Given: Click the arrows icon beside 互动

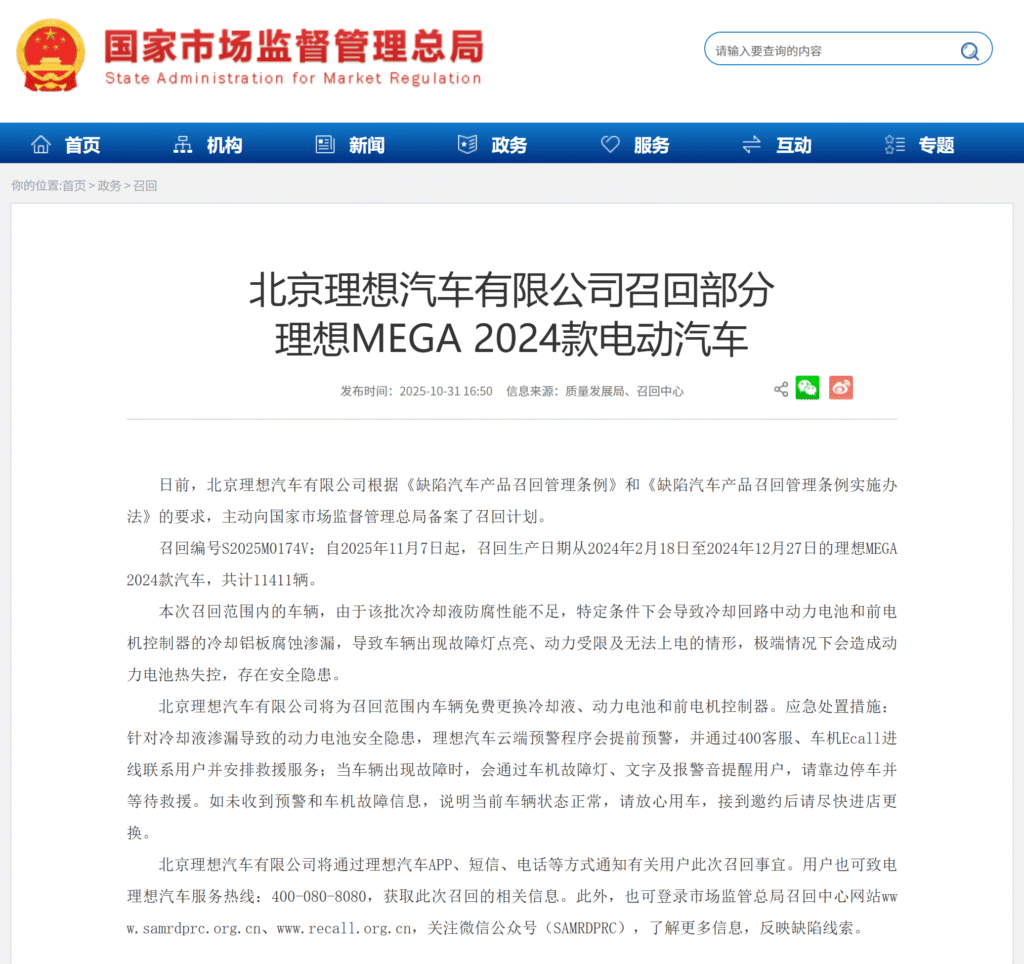Looking at the screenshot, I should coord(751,143).
